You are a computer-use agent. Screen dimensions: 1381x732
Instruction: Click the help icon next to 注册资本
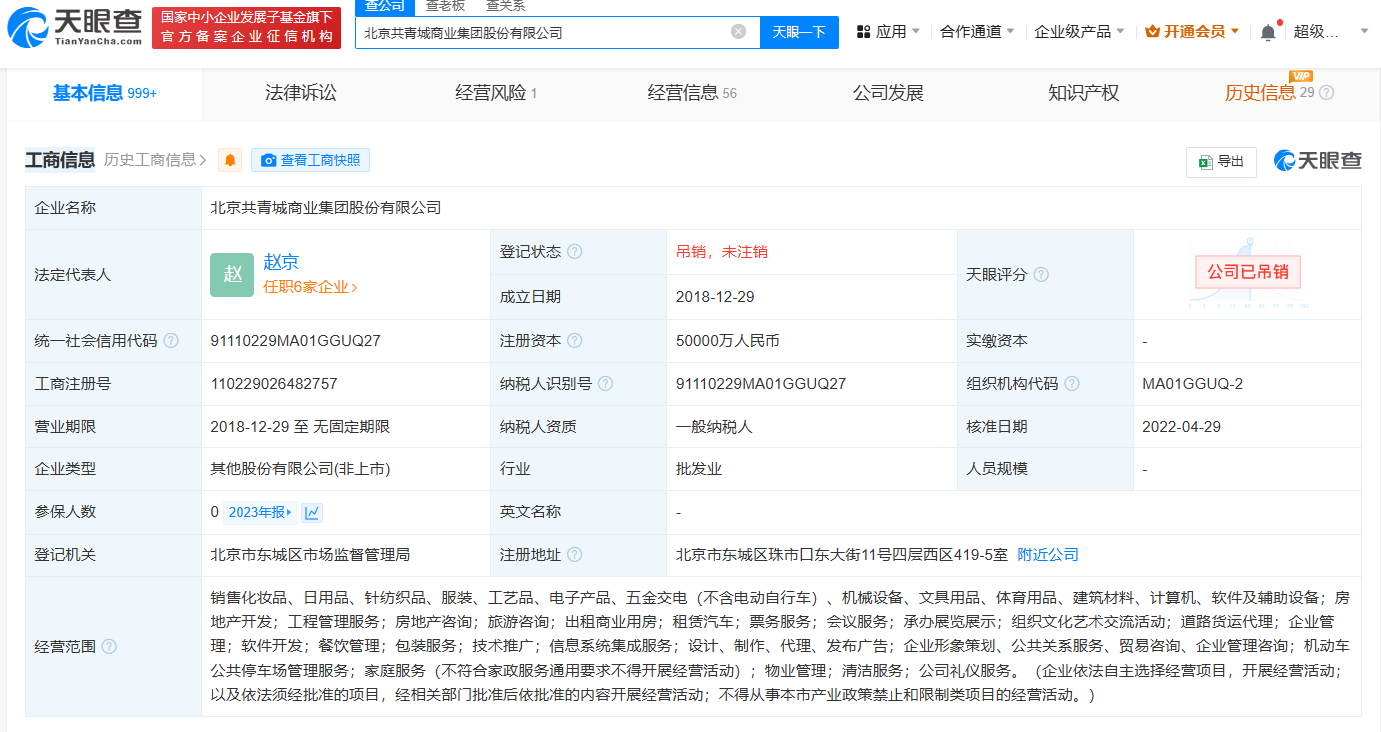click(x=574, y=341)
